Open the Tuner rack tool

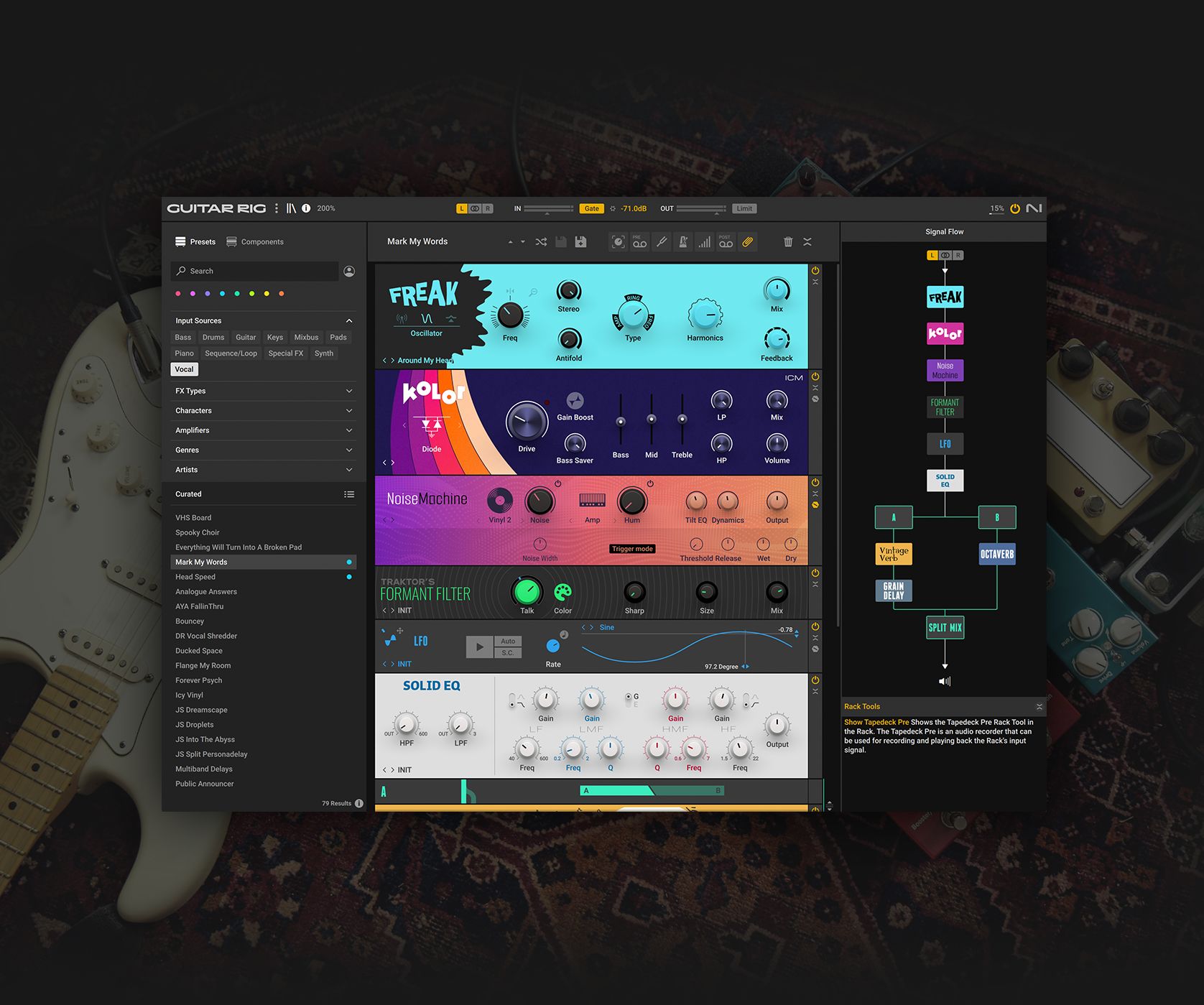pos(662,242)
